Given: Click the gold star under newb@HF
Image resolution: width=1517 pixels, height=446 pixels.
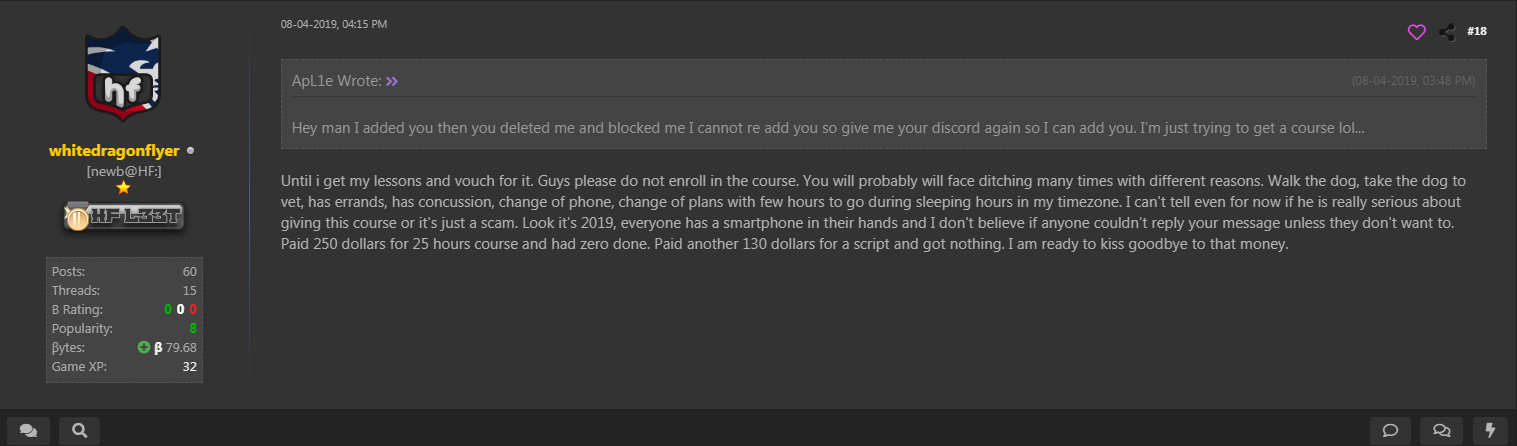Looking at the screenshot, I should coord(123,188).
